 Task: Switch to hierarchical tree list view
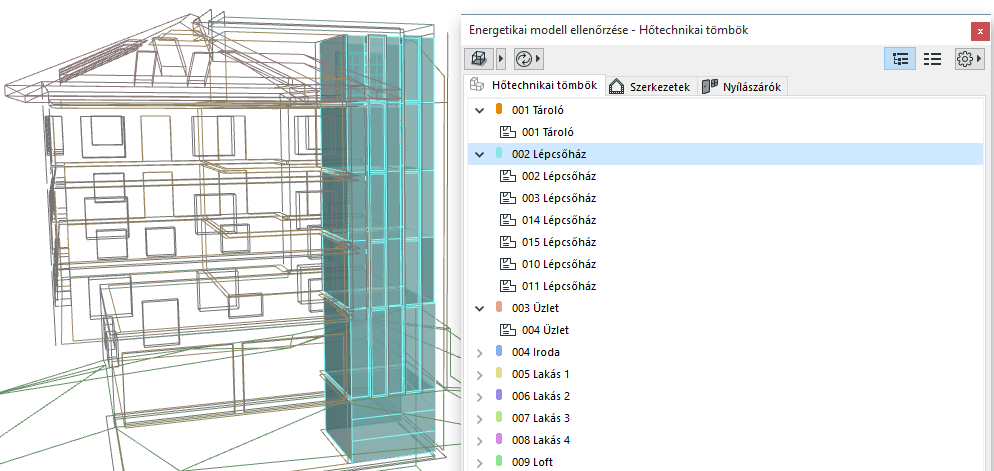coord(900,59)
